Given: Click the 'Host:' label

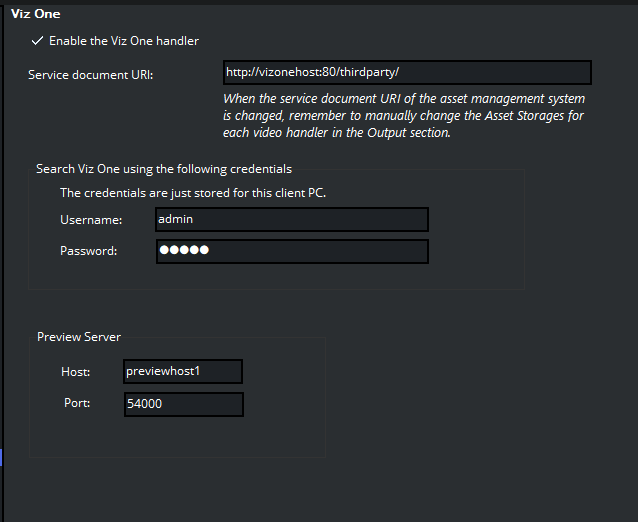Looking at the screenshot, I should (75, 372).
